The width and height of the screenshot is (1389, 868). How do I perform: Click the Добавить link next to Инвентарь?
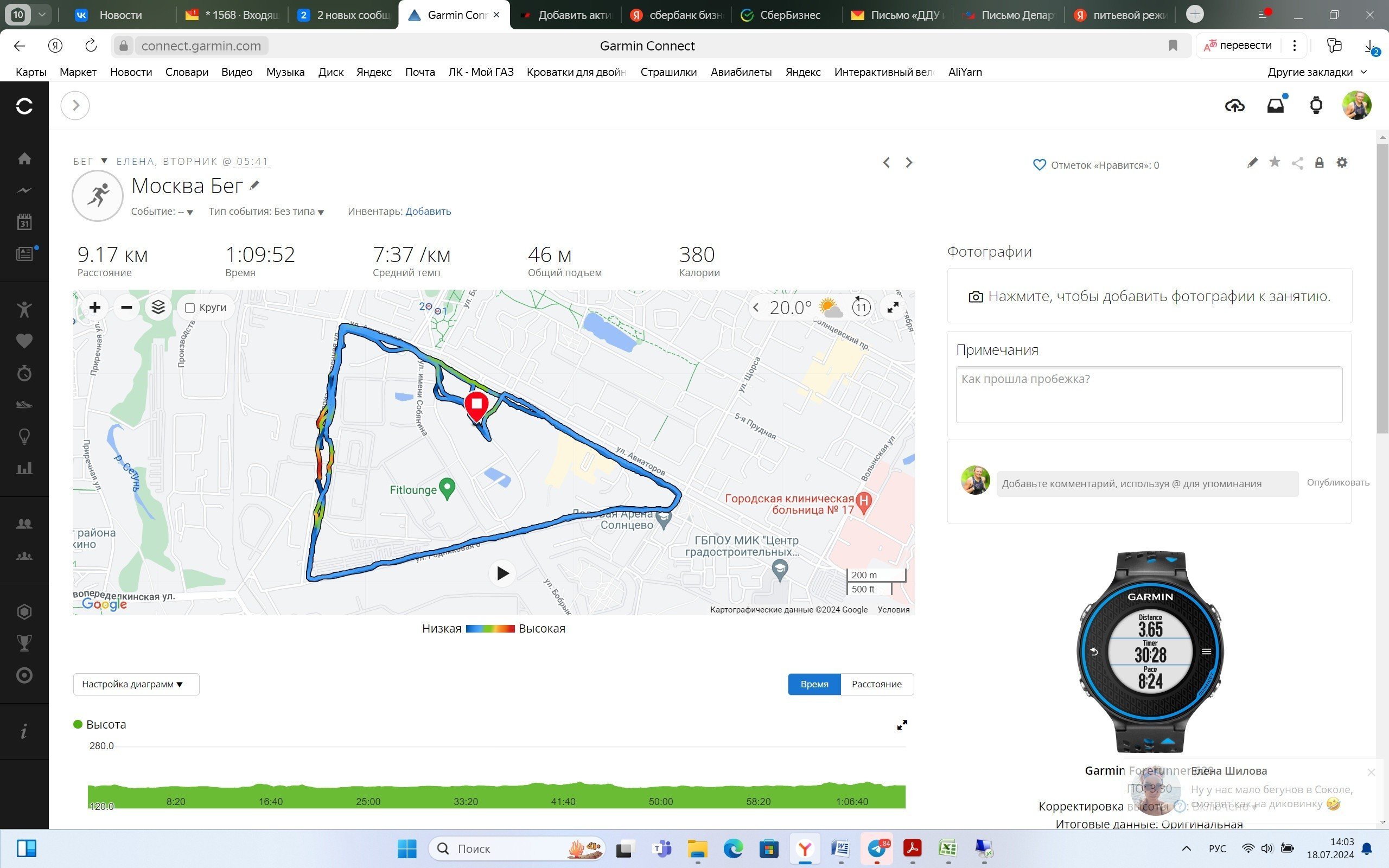428,211
